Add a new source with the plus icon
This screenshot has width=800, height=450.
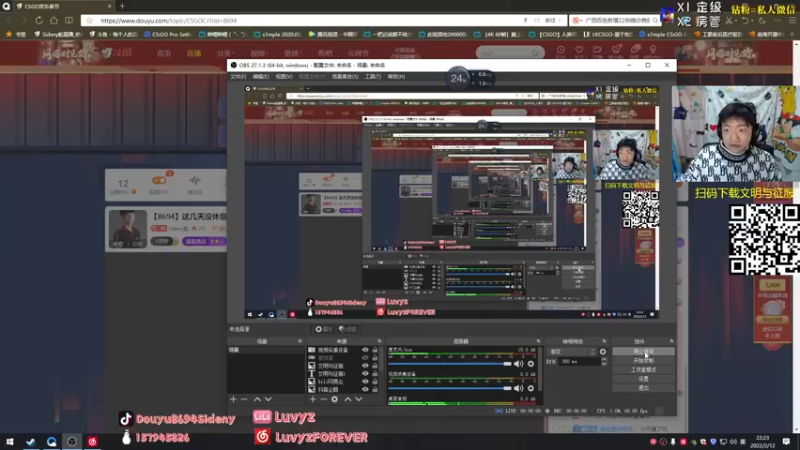313,399
